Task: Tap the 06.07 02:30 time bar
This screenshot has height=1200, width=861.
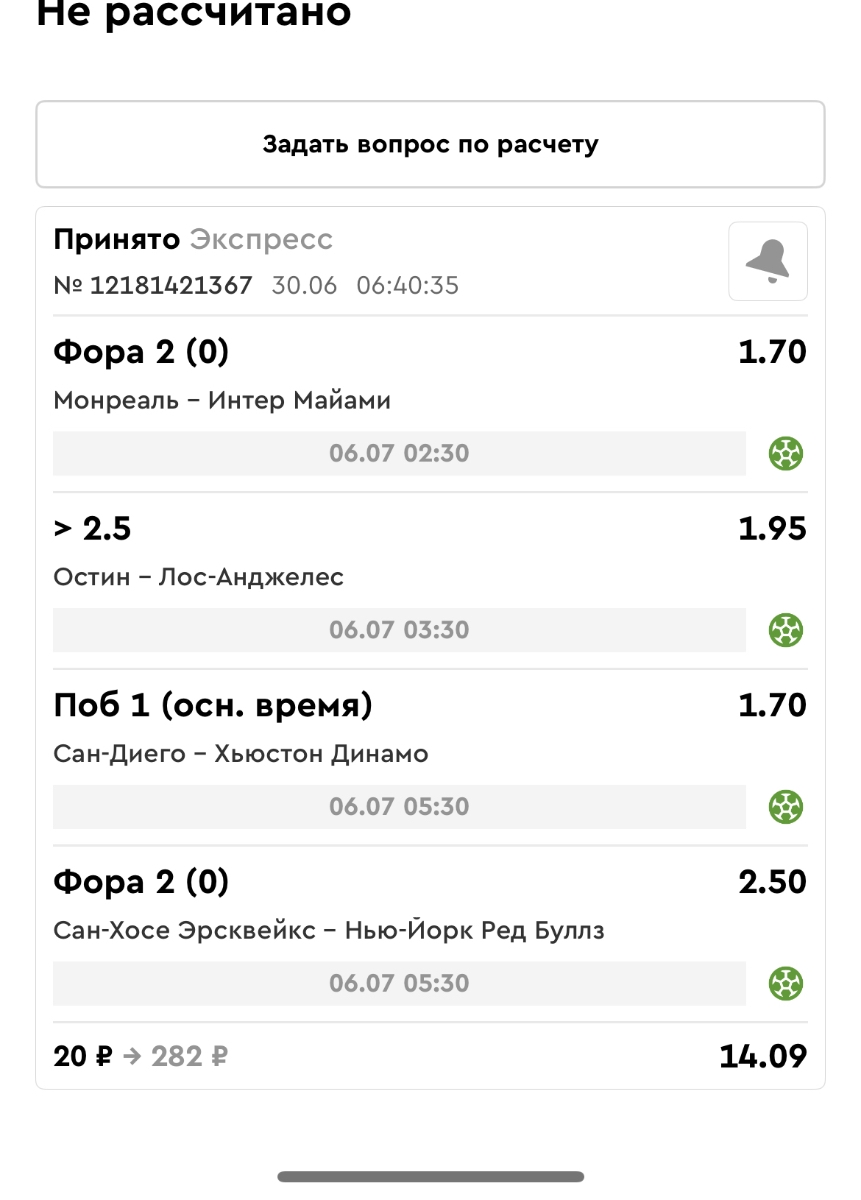Action: pos(399,454)
